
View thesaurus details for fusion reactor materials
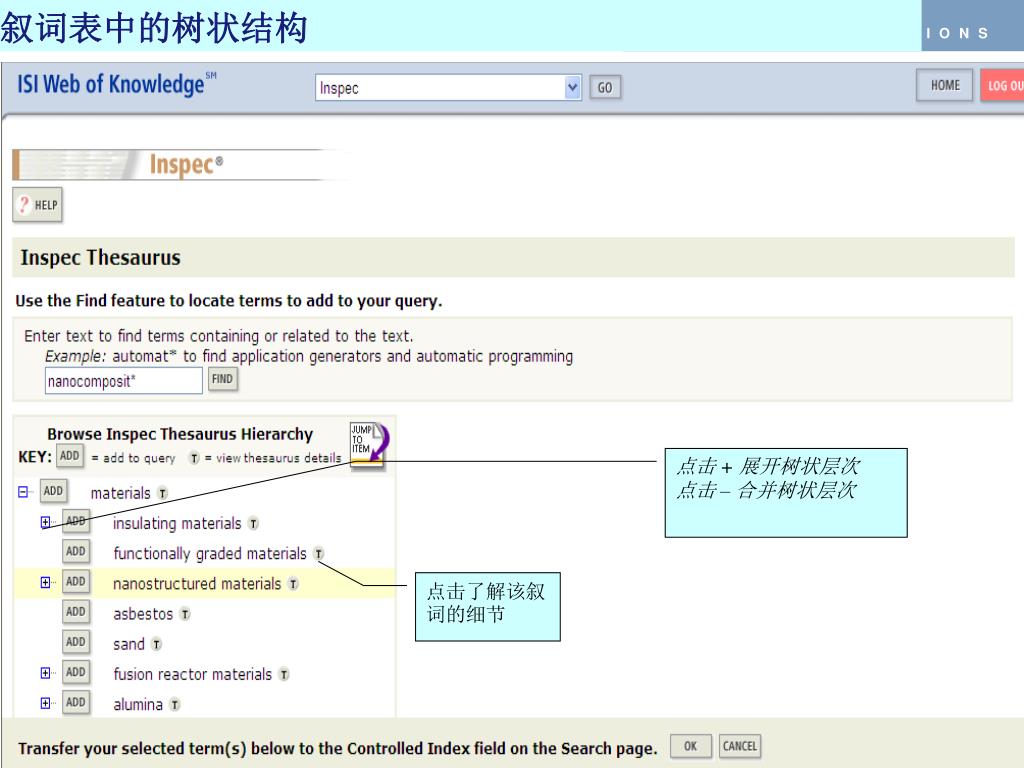pyautogui.click(x=283, y=674)
